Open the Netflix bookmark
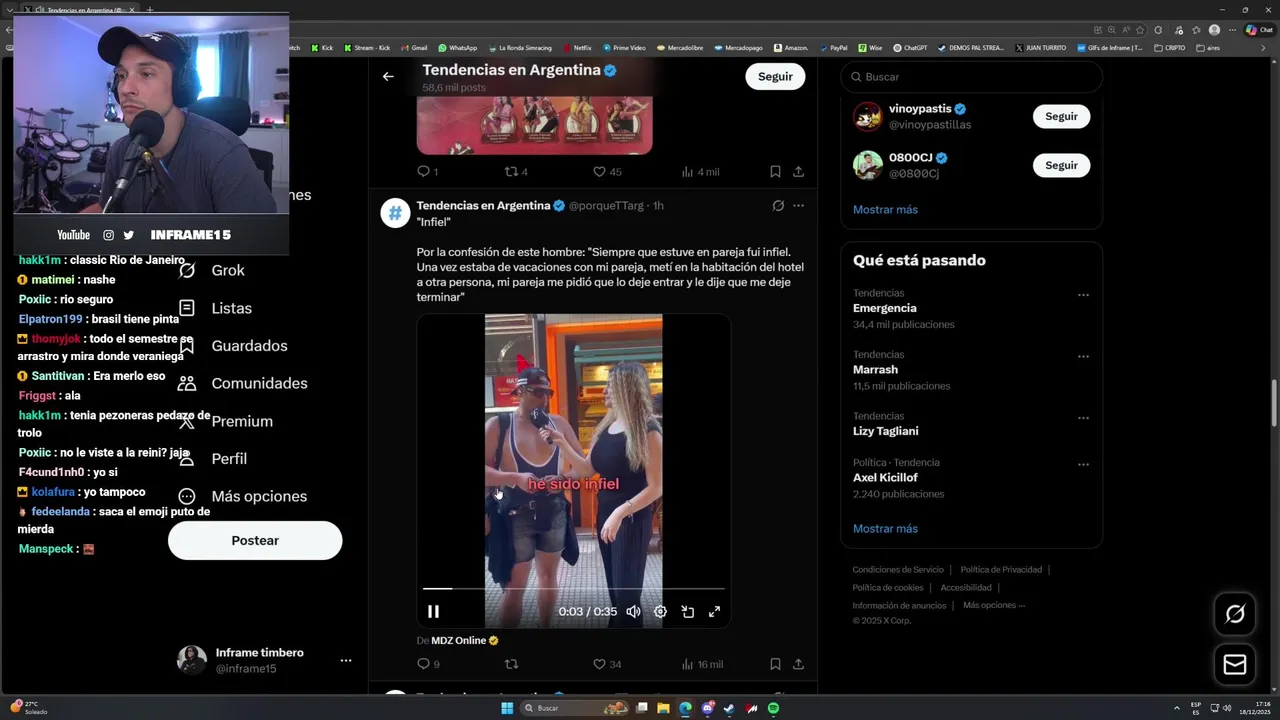The image size is (1280, 720). (x=577, y=48)
